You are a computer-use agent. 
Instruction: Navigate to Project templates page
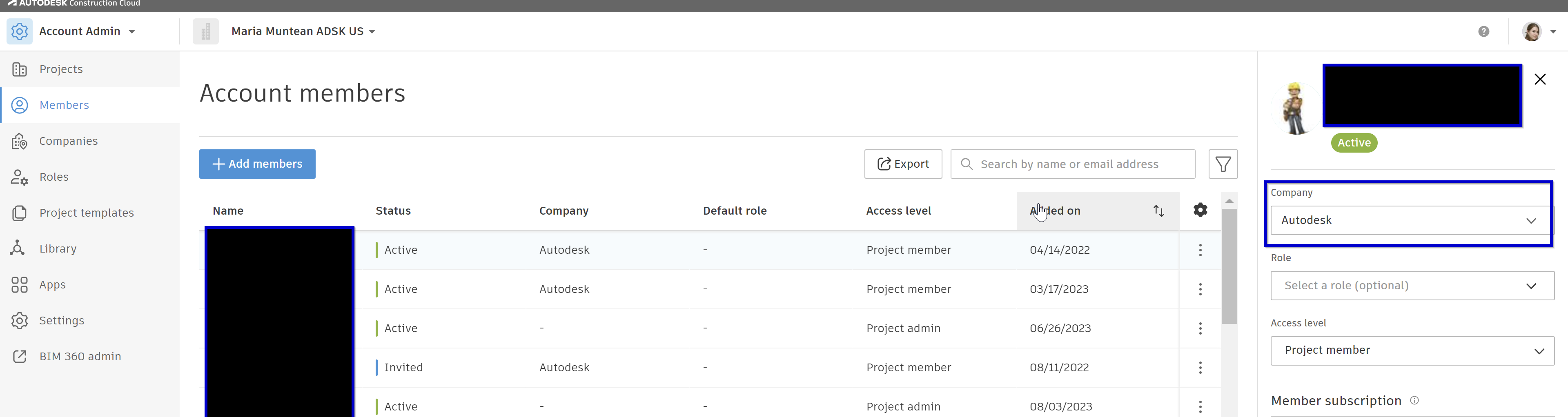coord(87,213)
